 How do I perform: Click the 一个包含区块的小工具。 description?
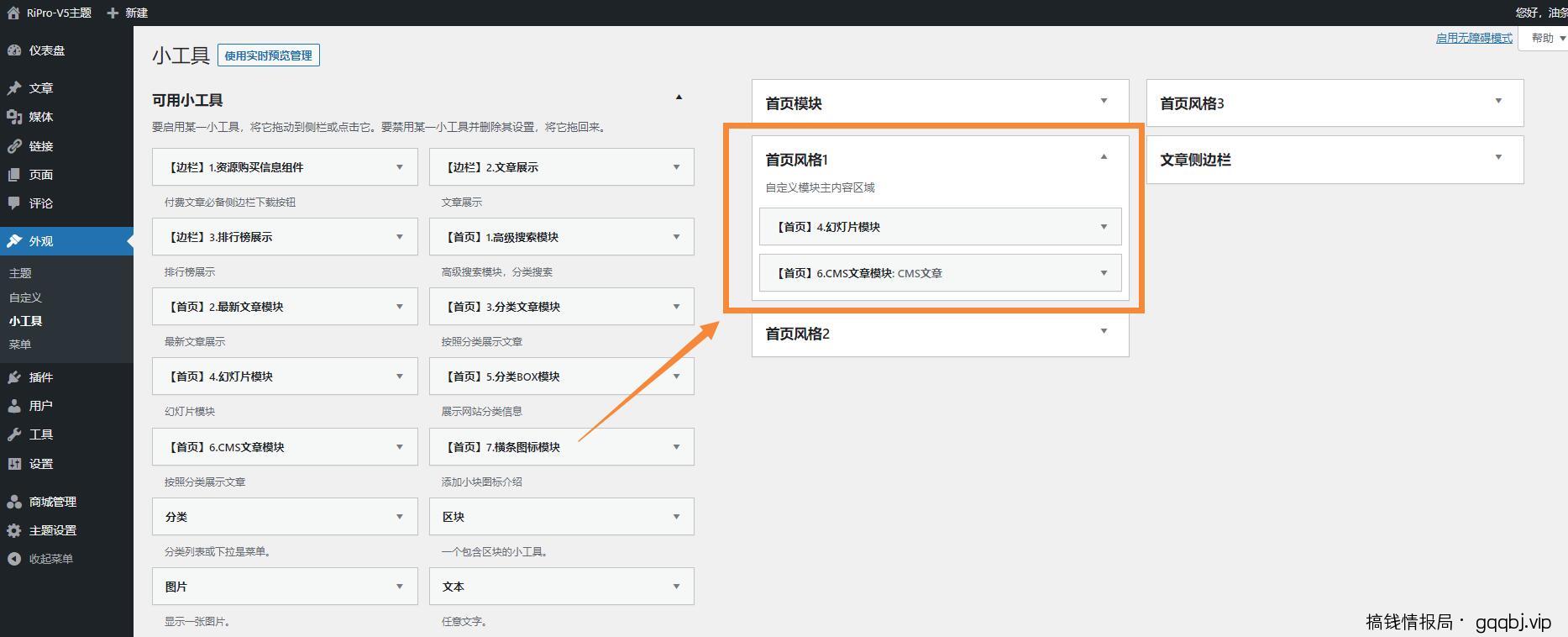click(x=496, y=552)
